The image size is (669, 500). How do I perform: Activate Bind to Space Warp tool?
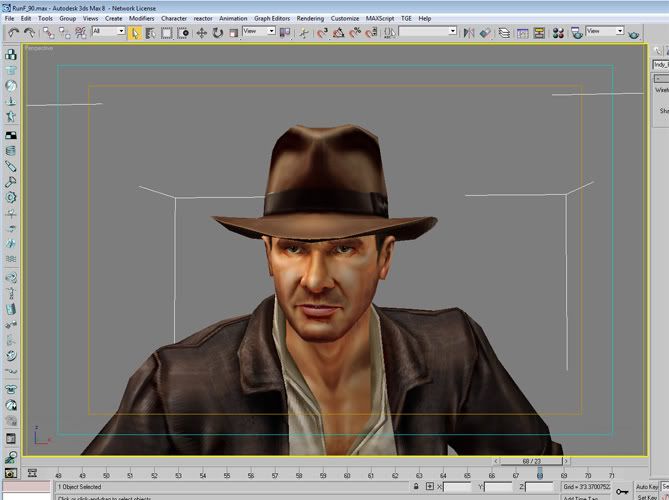point(81,33)
